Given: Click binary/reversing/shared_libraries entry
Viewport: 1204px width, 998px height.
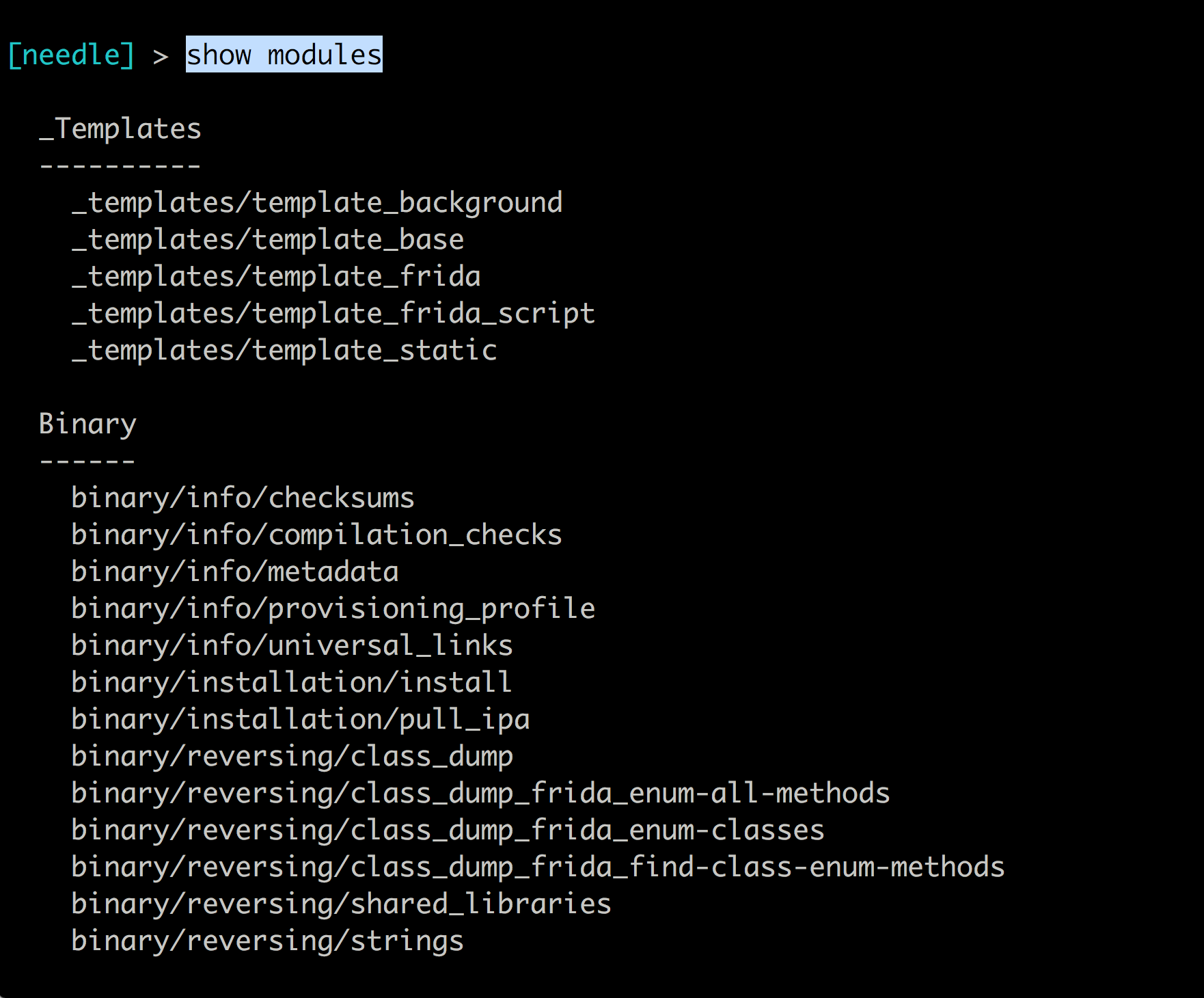Looking at the screenshot, I should click(x=342, y=904).
